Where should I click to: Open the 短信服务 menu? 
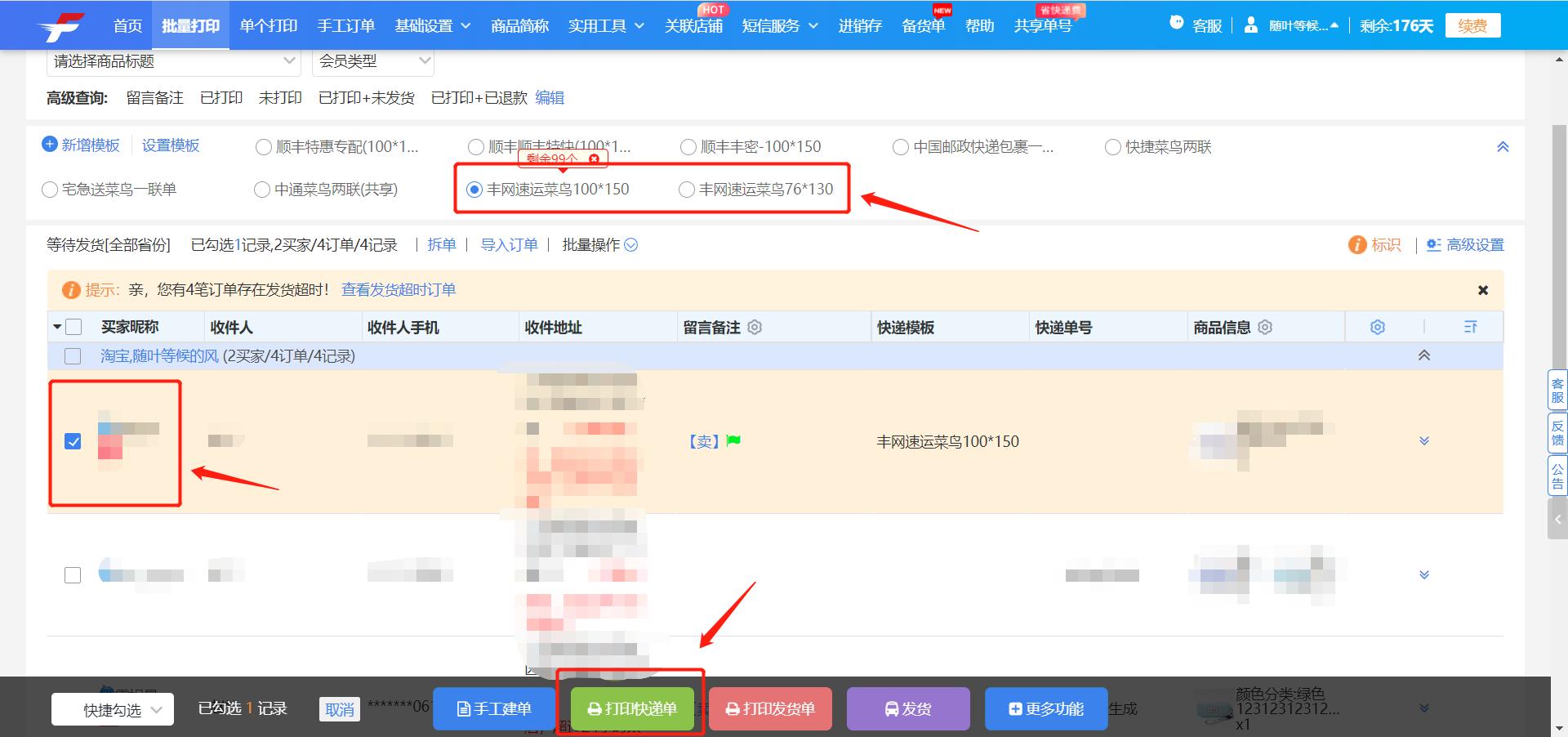(x=780, y=26)
